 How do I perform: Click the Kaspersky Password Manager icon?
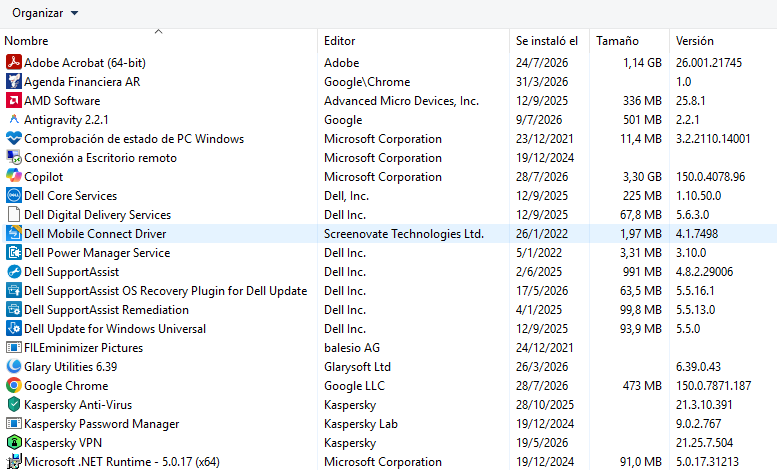[x=14, y=423]
